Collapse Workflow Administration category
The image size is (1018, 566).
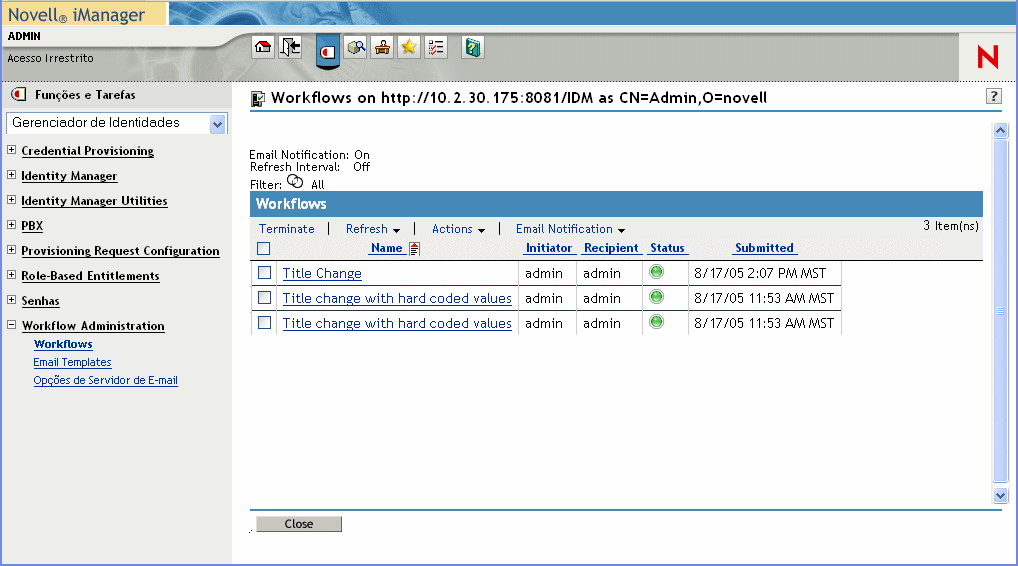coord(11,325)
